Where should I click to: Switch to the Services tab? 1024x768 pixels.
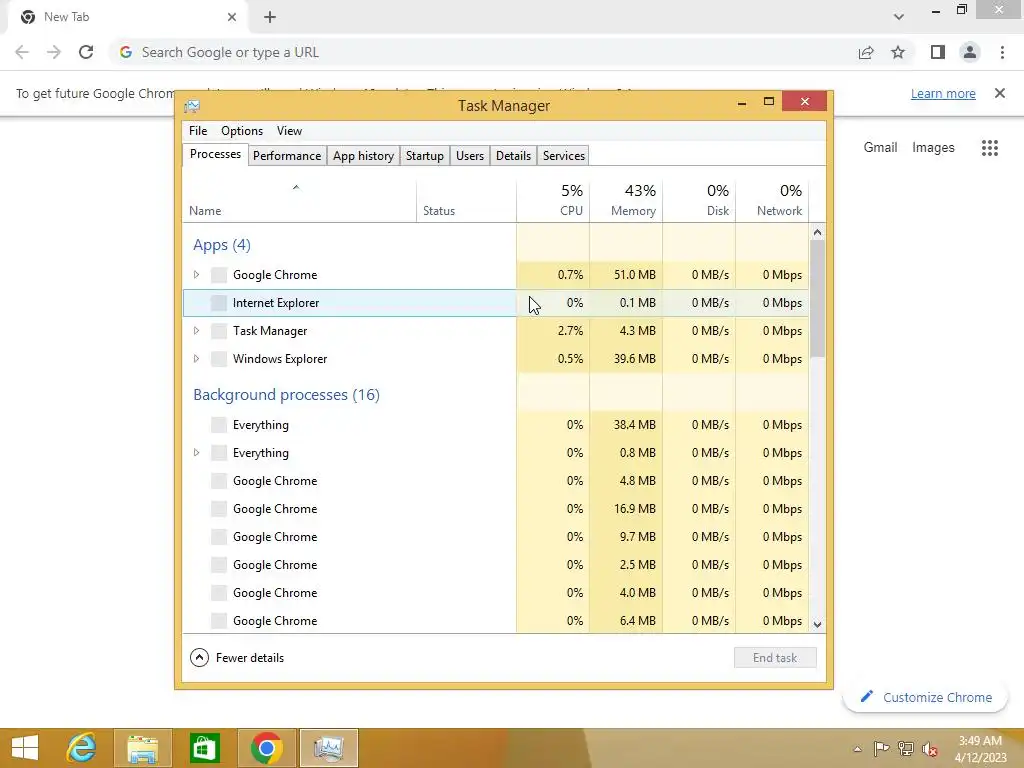tap(564, 155)
